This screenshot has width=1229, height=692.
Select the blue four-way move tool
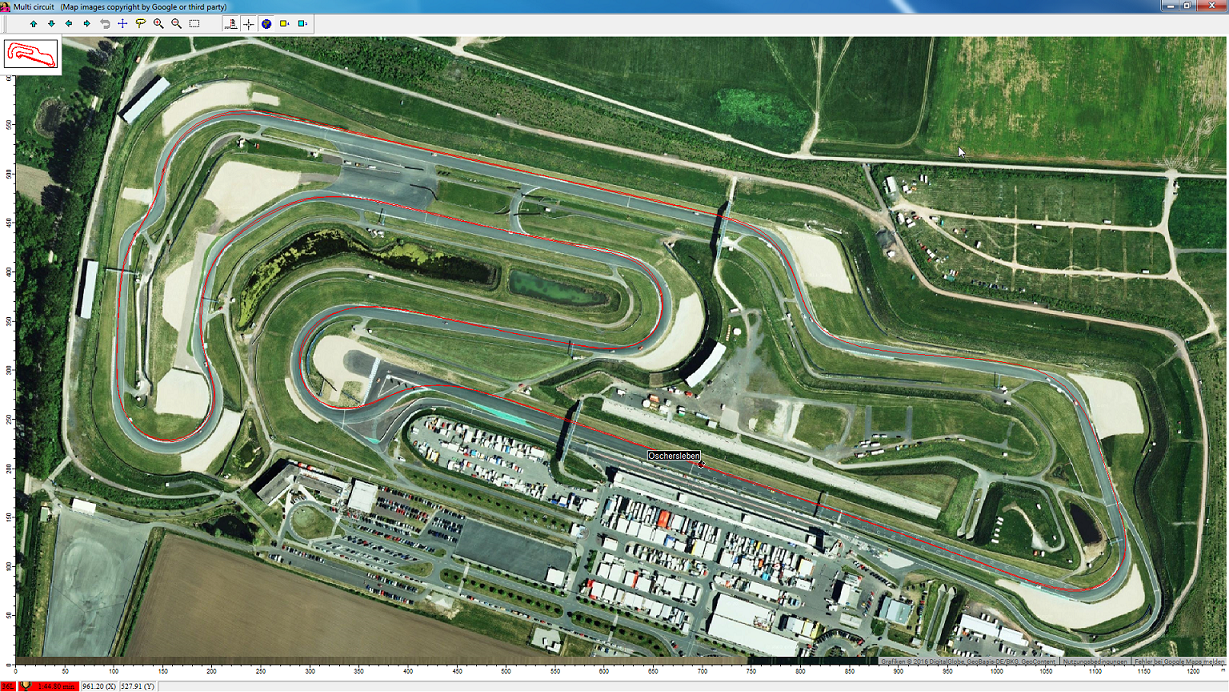click(123, 23)
